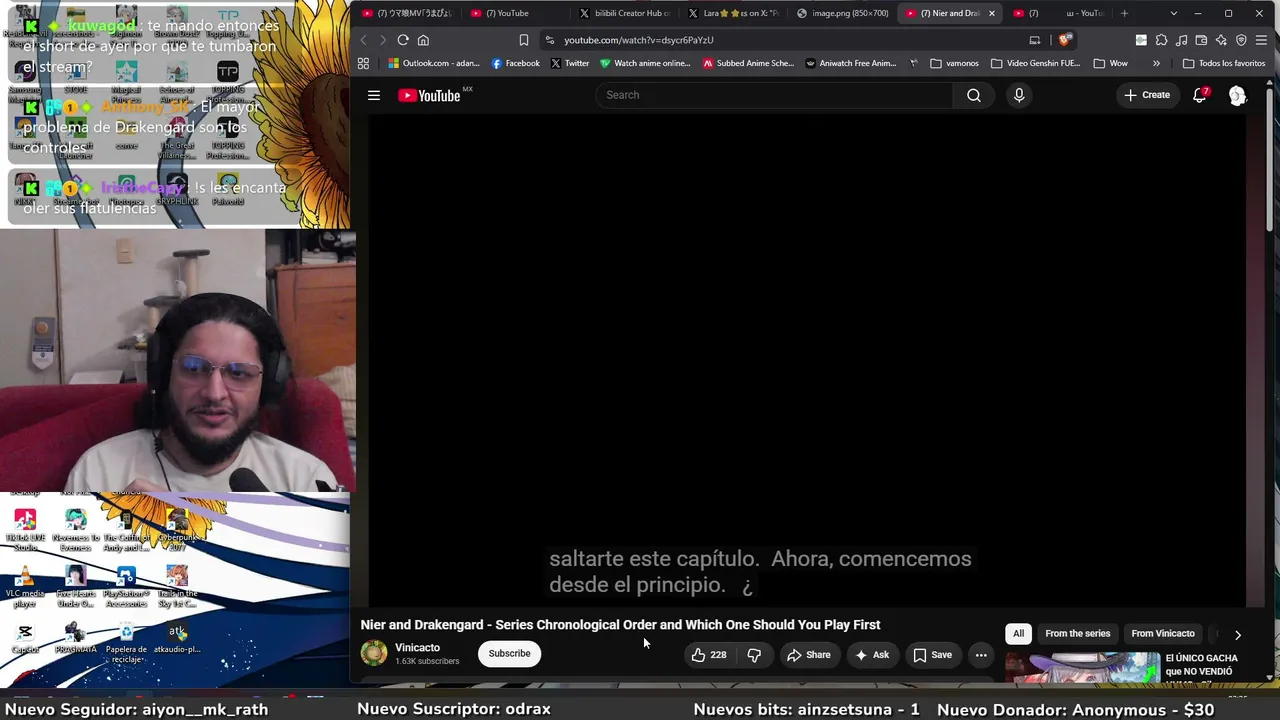
Task: Select the 'From Vinicacto' filter chip
Action: click(1162, 634)
